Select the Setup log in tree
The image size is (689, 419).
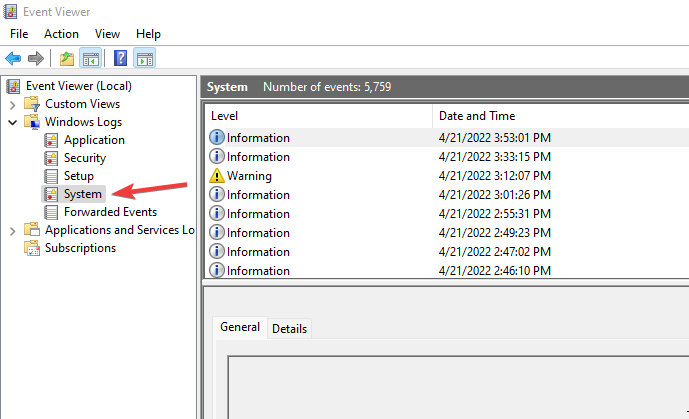click(x=78, y=176)
